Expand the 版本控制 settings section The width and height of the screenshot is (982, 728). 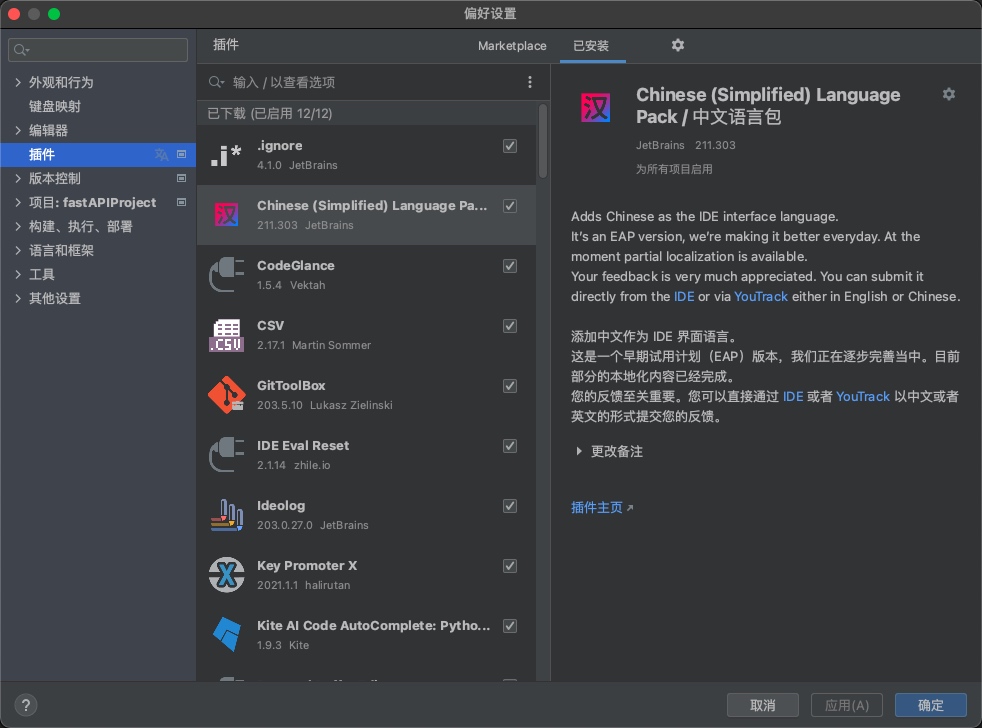(x=17, y=178)
